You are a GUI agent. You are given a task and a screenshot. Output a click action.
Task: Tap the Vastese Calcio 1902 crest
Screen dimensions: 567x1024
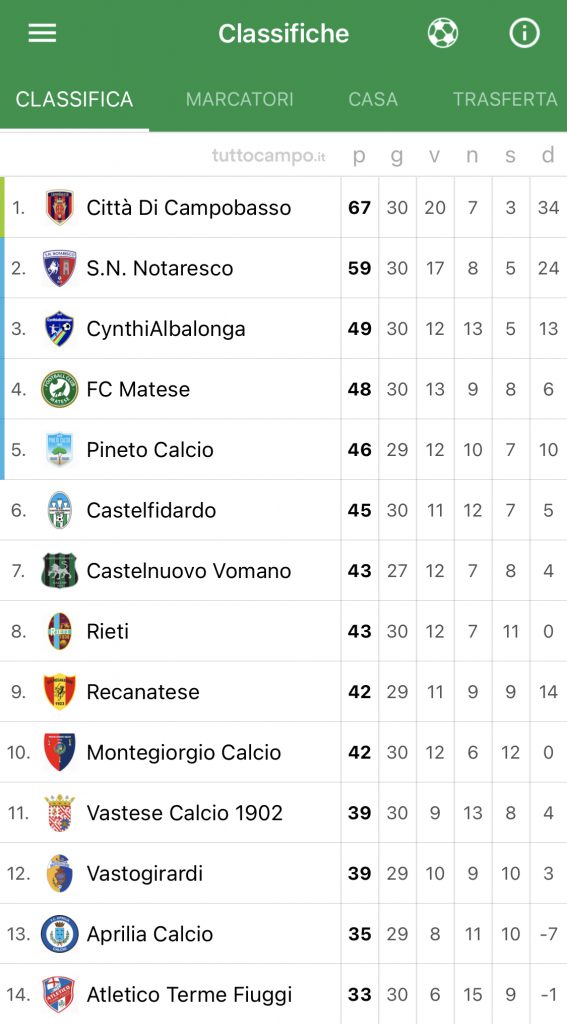pyautogui.click(x=59, y=813)
